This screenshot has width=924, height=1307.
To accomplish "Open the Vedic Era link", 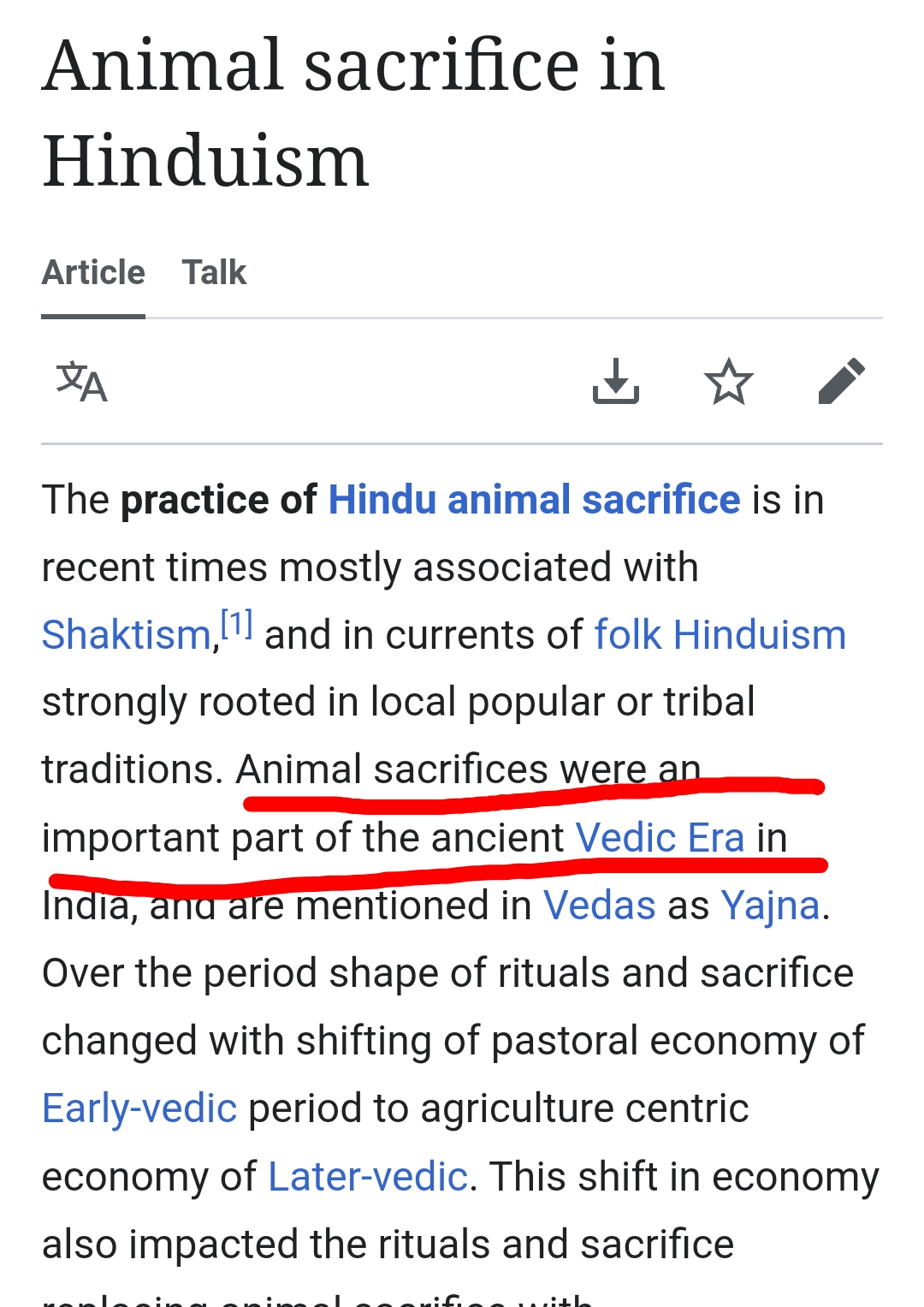I will click(660, 837).
